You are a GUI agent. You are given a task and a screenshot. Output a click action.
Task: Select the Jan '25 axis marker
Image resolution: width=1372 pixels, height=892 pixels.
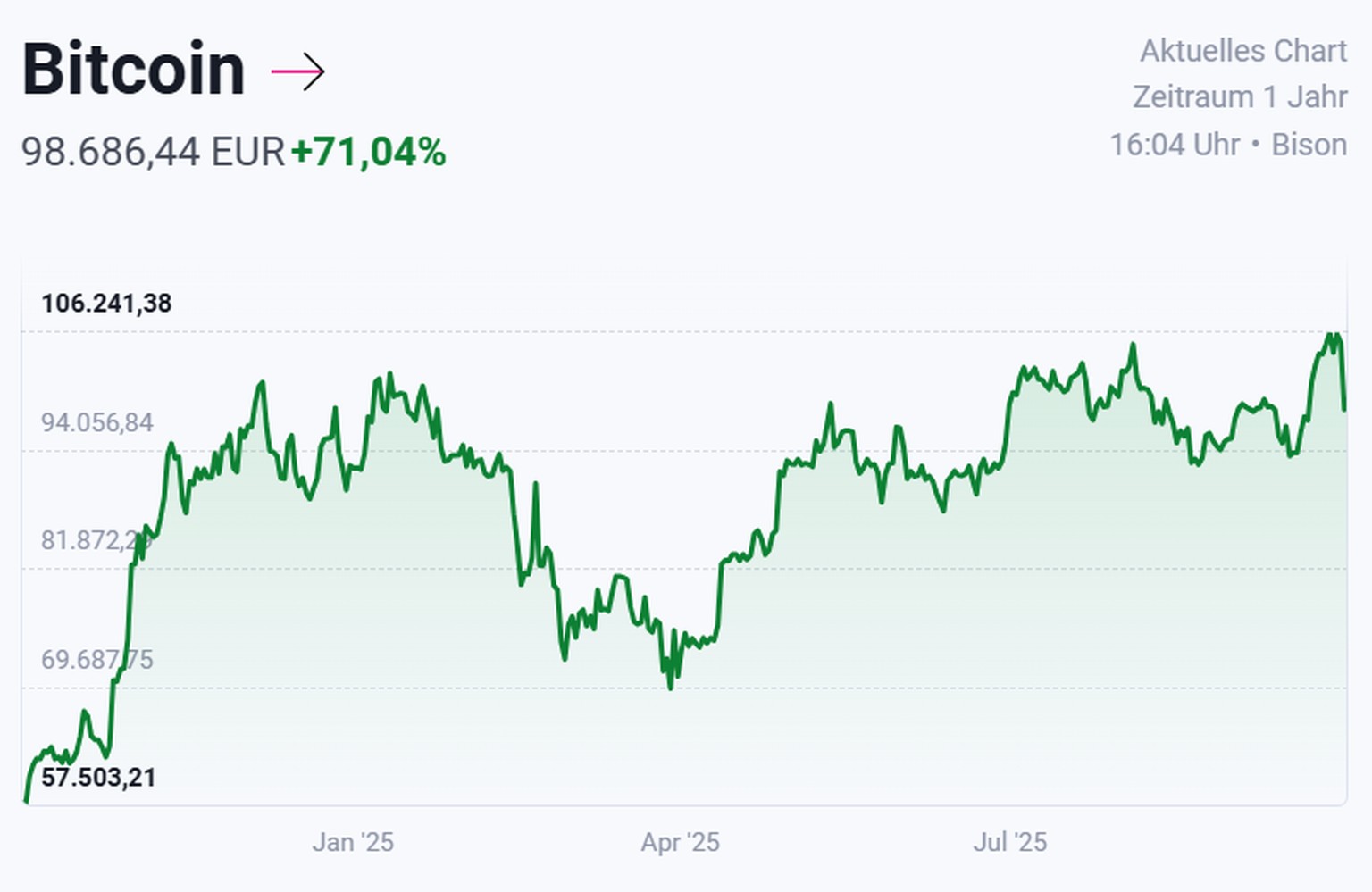[353, 842]
